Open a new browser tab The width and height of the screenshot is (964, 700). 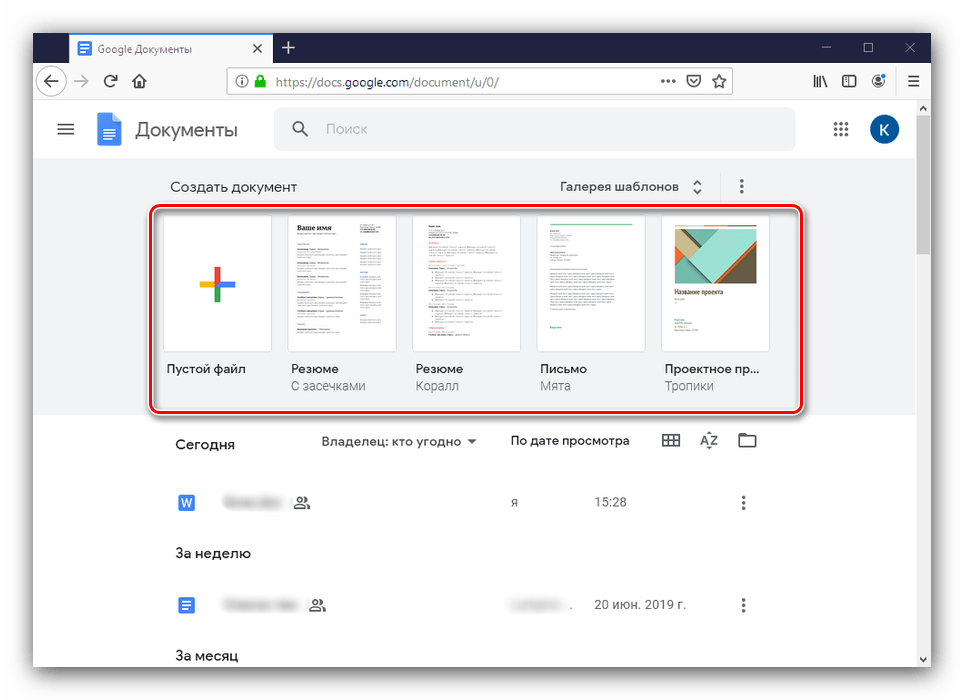point(288,48)
